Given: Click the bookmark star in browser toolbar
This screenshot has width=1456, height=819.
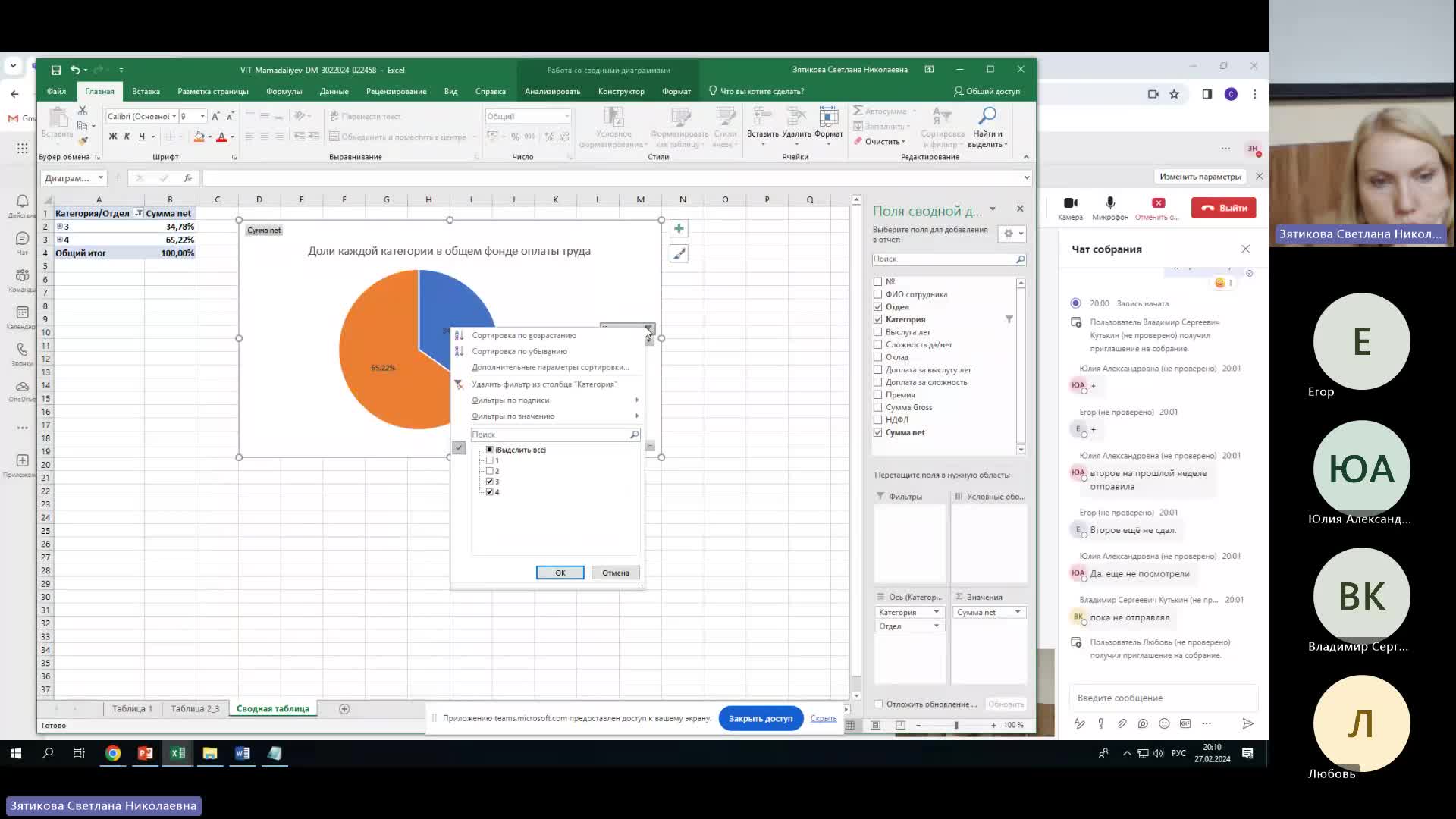Looking at the screenshot, I should click(1174, 94).
